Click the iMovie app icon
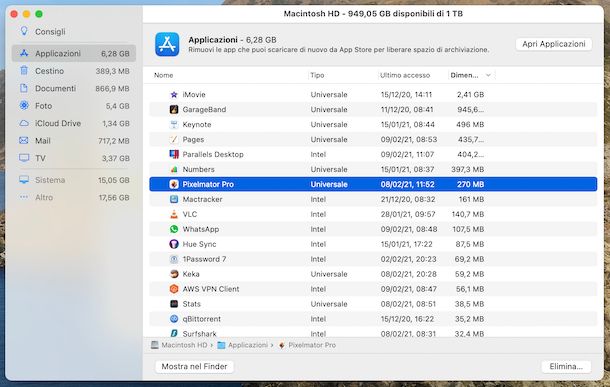Image resolution: width=610 pixels, height=387 pixels. pos(174,95)
